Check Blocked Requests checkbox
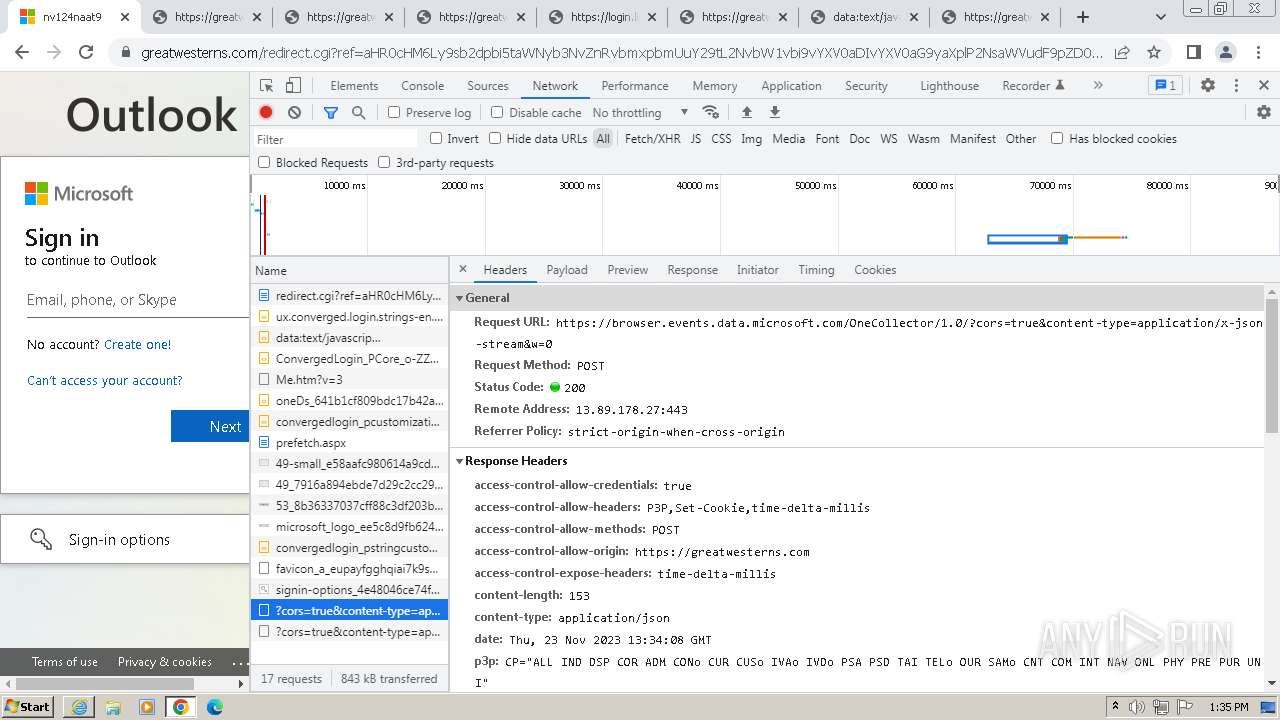The width and height of the screenshot is (1280, 720). [x=264, y=162]
